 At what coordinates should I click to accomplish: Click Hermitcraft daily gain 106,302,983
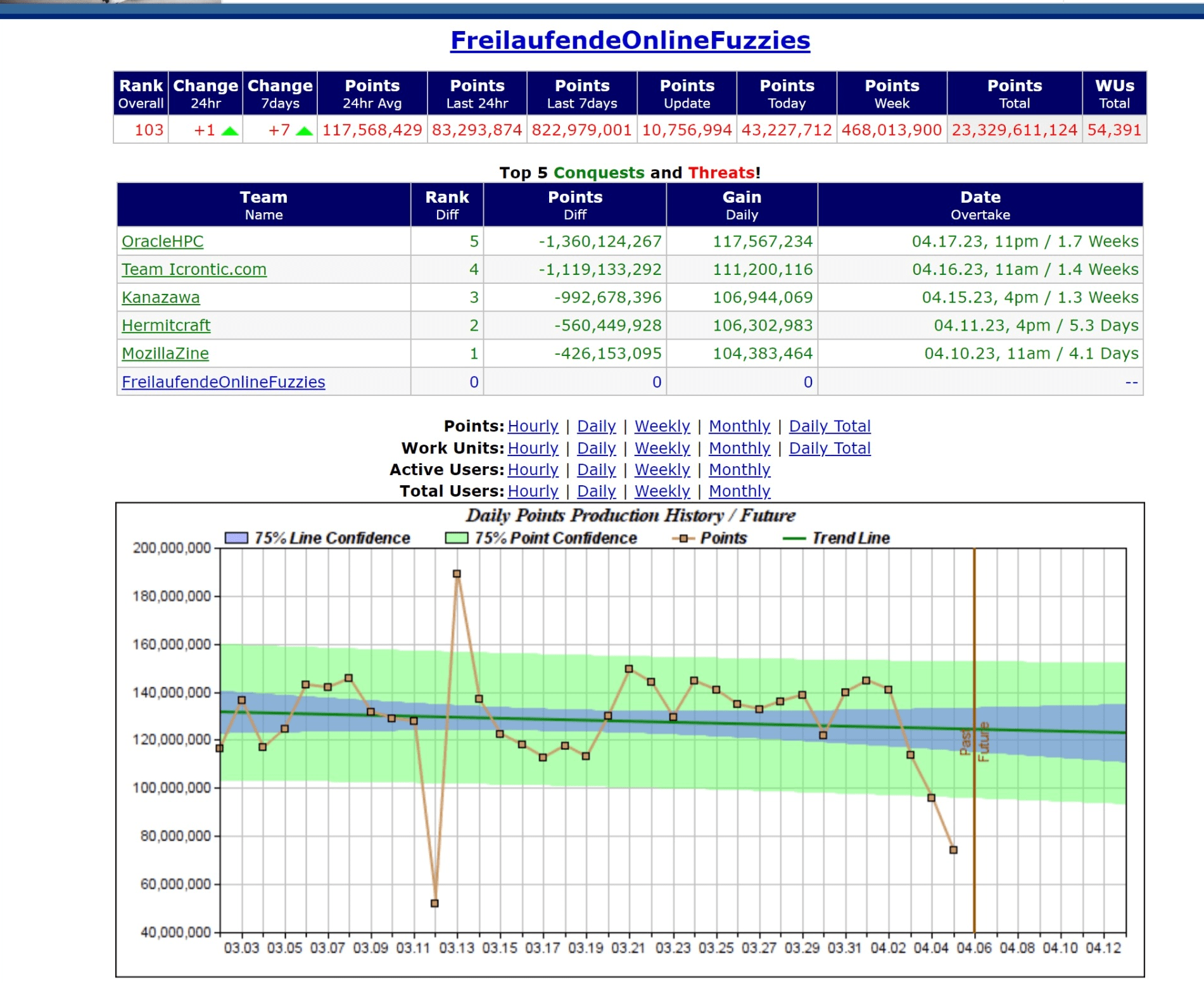point(763,325)
